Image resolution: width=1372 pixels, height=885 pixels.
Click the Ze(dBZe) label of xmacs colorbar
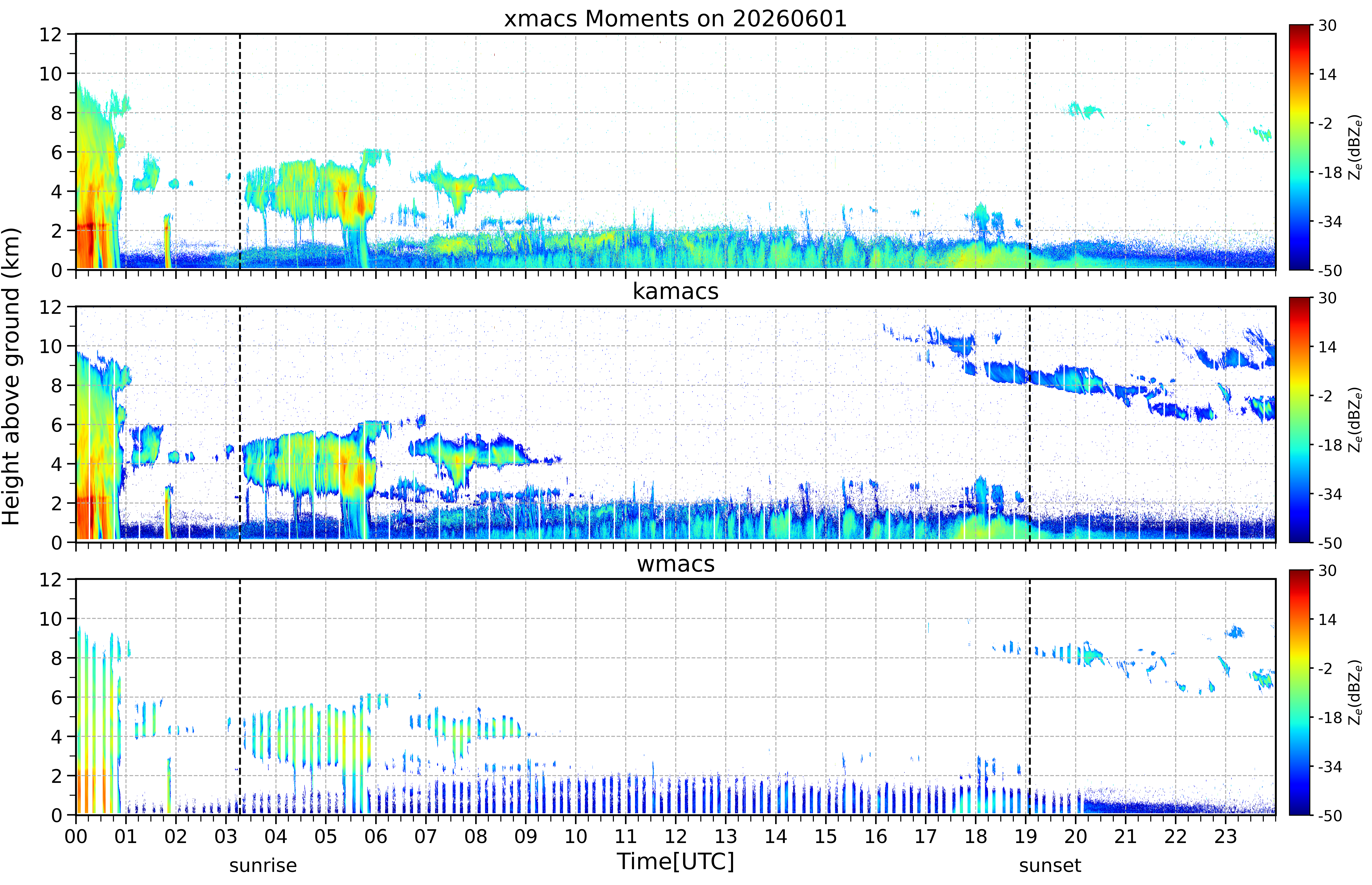(x=1355, y=147)
